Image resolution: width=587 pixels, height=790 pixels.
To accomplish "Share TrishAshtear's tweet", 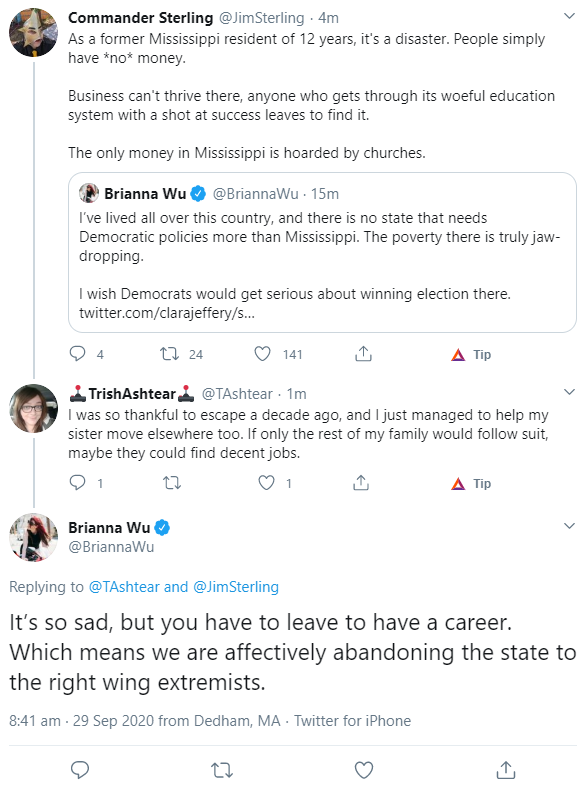I will click(361, 483).
